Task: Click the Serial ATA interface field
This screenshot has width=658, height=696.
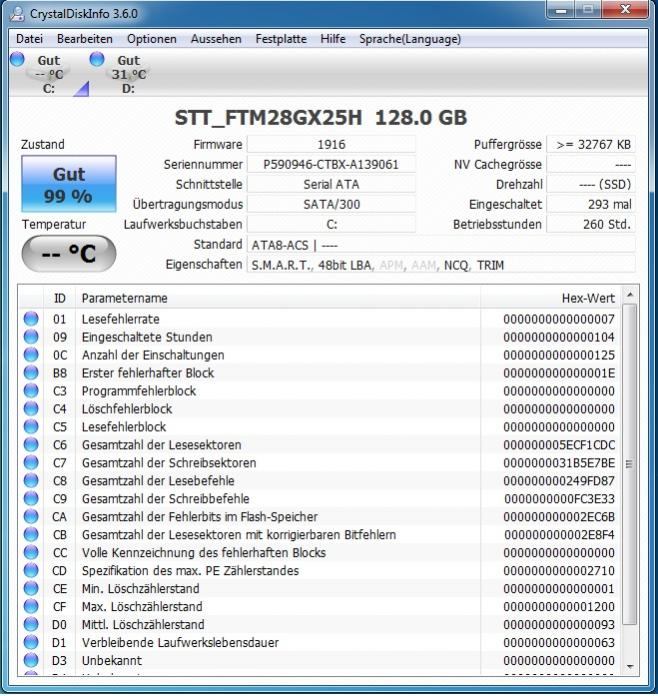Action: click(331, 185)
